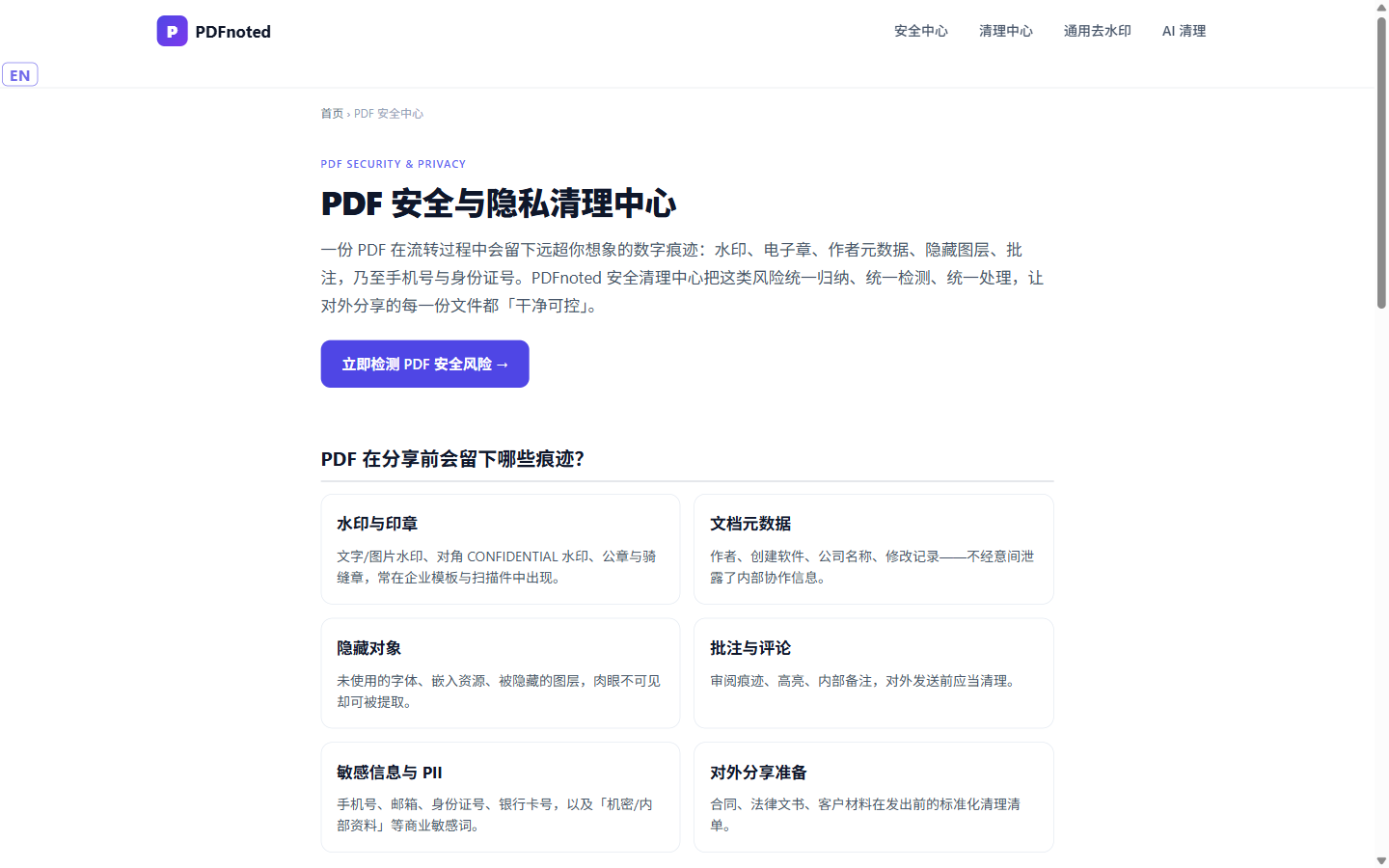The image size is (1389, 868).
Task: Open the 安全中心 nav item
Action: [920, 31]
